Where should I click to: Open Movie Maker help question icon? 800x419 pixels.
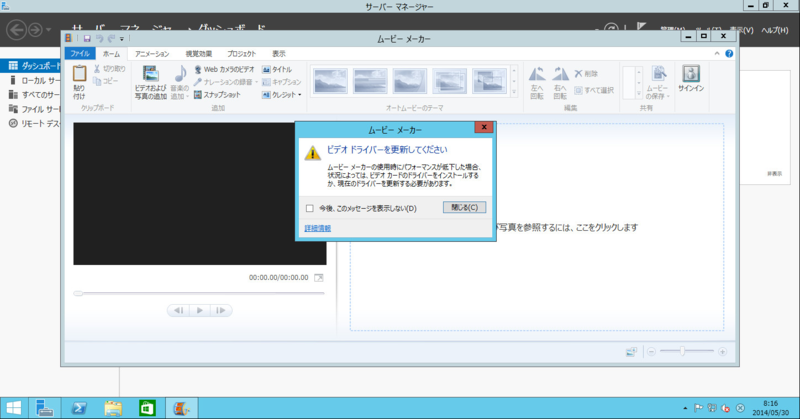pos(729,54)
